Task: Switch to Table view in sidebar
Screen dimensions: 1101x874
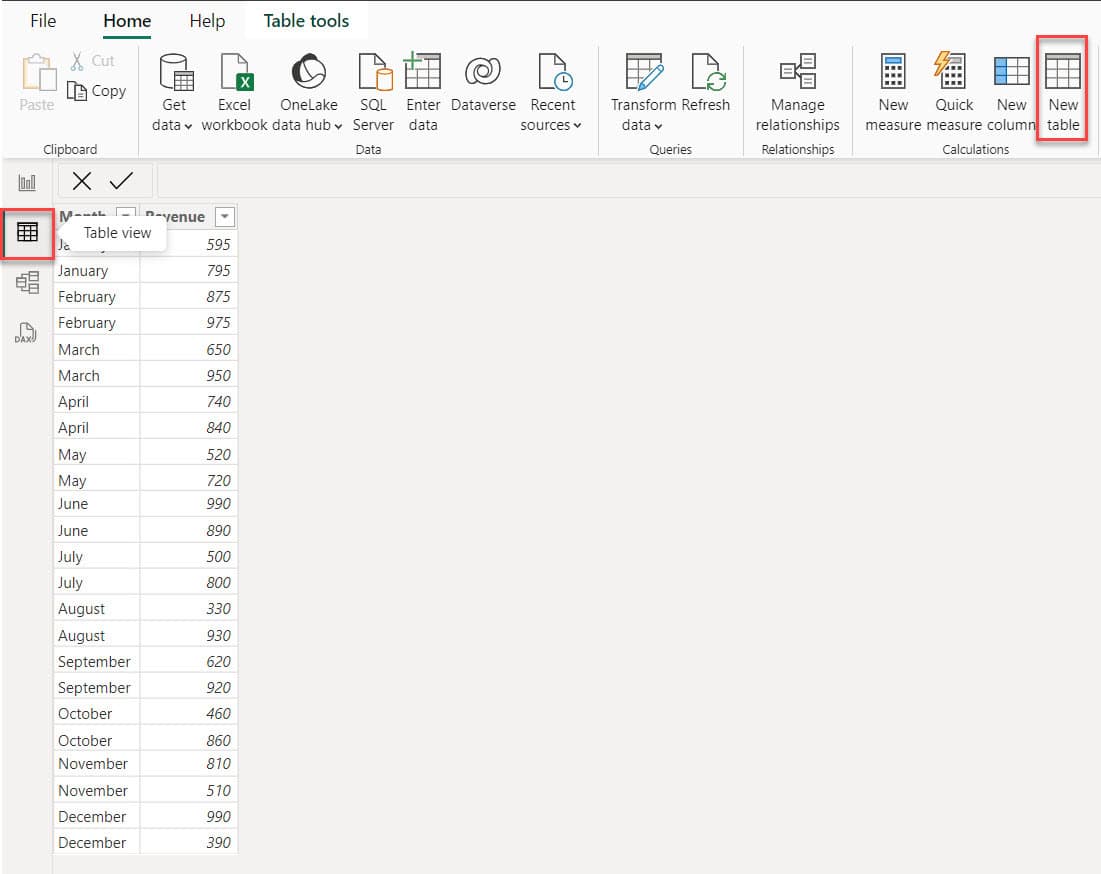Action: pyautogui.click(x=27, y=232)
